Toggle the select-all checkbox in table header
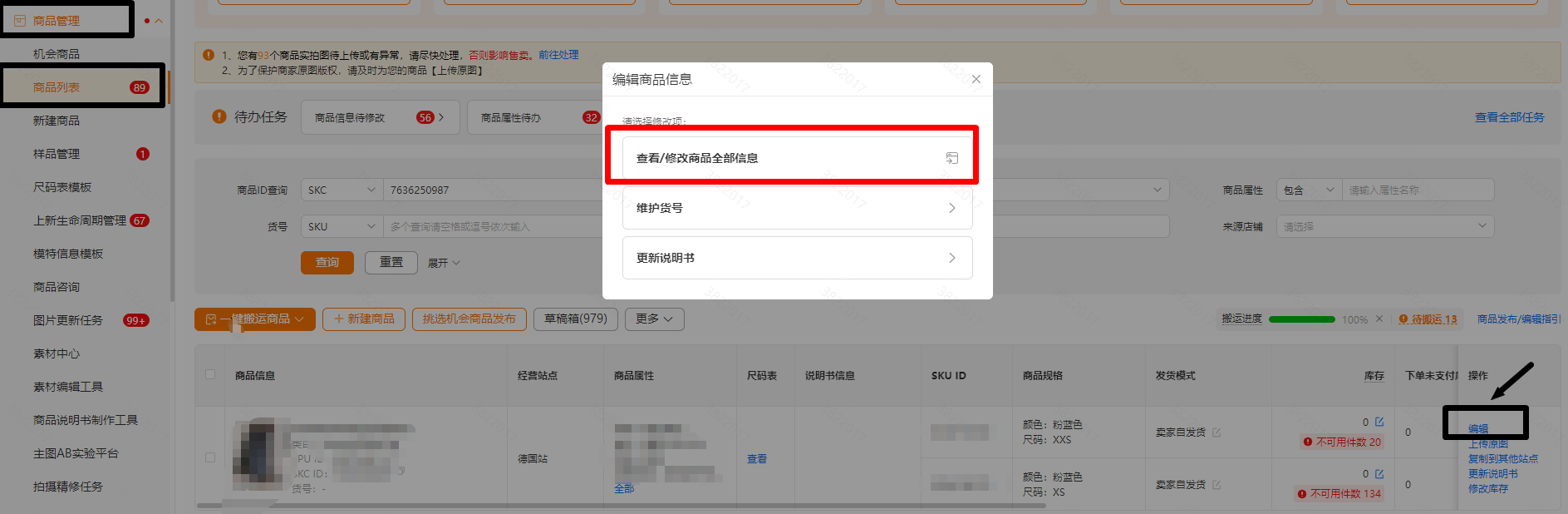The width and height of the screenshot is (1568, 514). pos(210,375)
